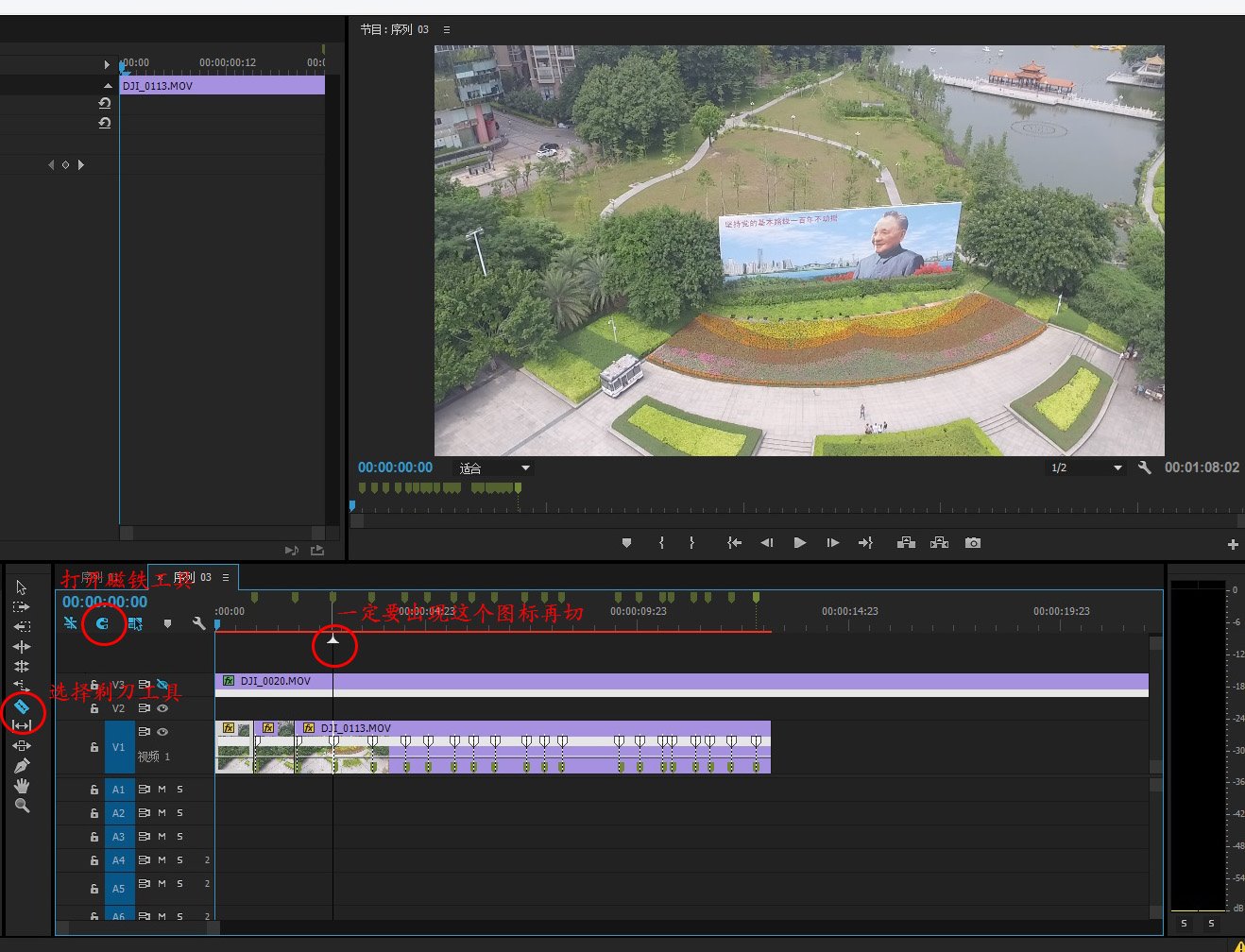Toggle Linked Selection in the timeline
This screenshot has width=1245, height=952.
[135, 623]
